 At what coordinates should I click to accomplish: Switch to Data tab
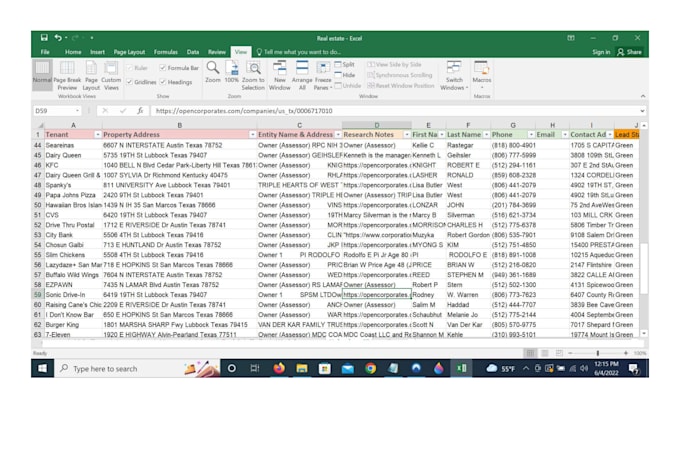click(x=193, y=52)
